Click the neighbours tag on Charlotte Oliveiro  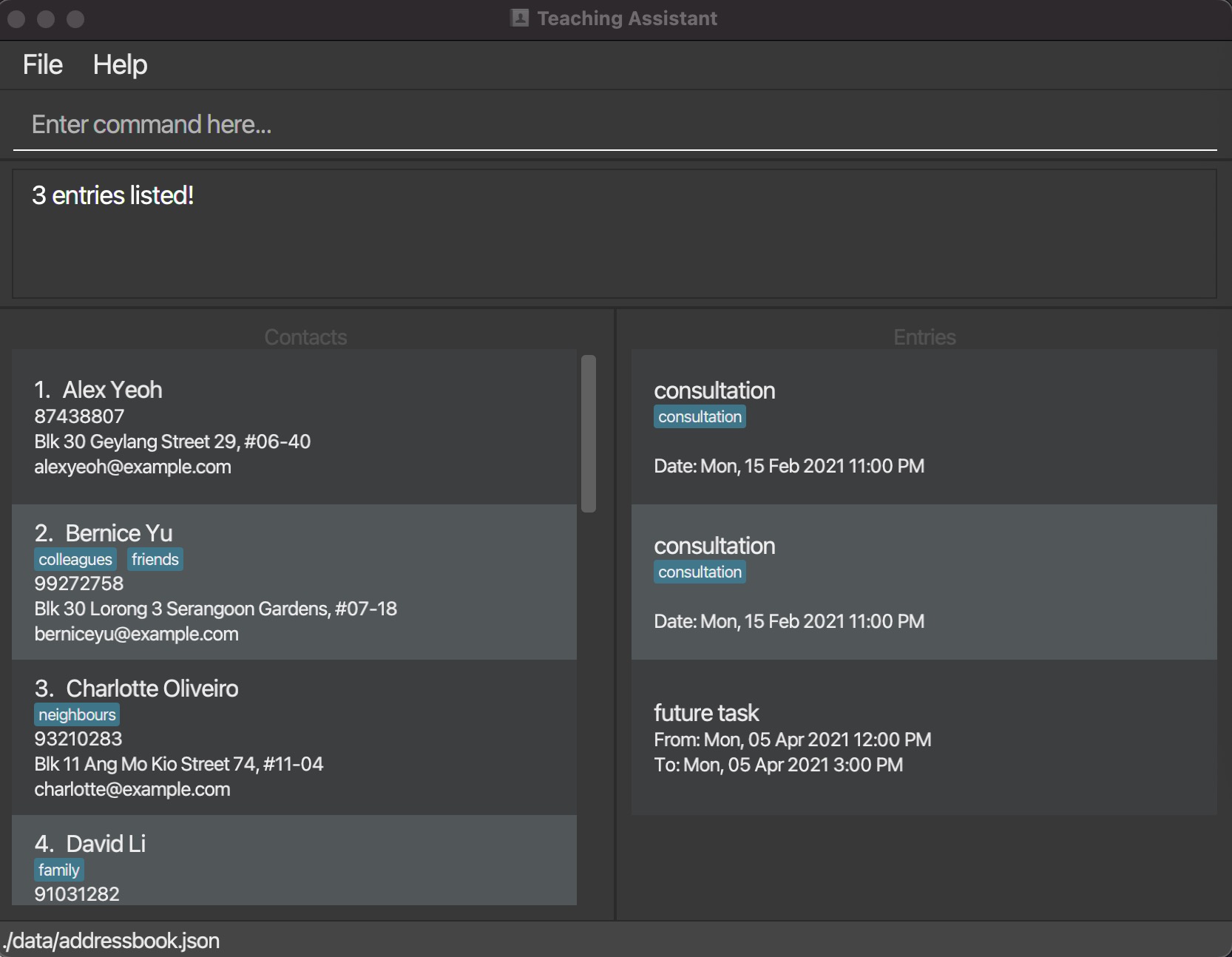(x=77, y=715)
